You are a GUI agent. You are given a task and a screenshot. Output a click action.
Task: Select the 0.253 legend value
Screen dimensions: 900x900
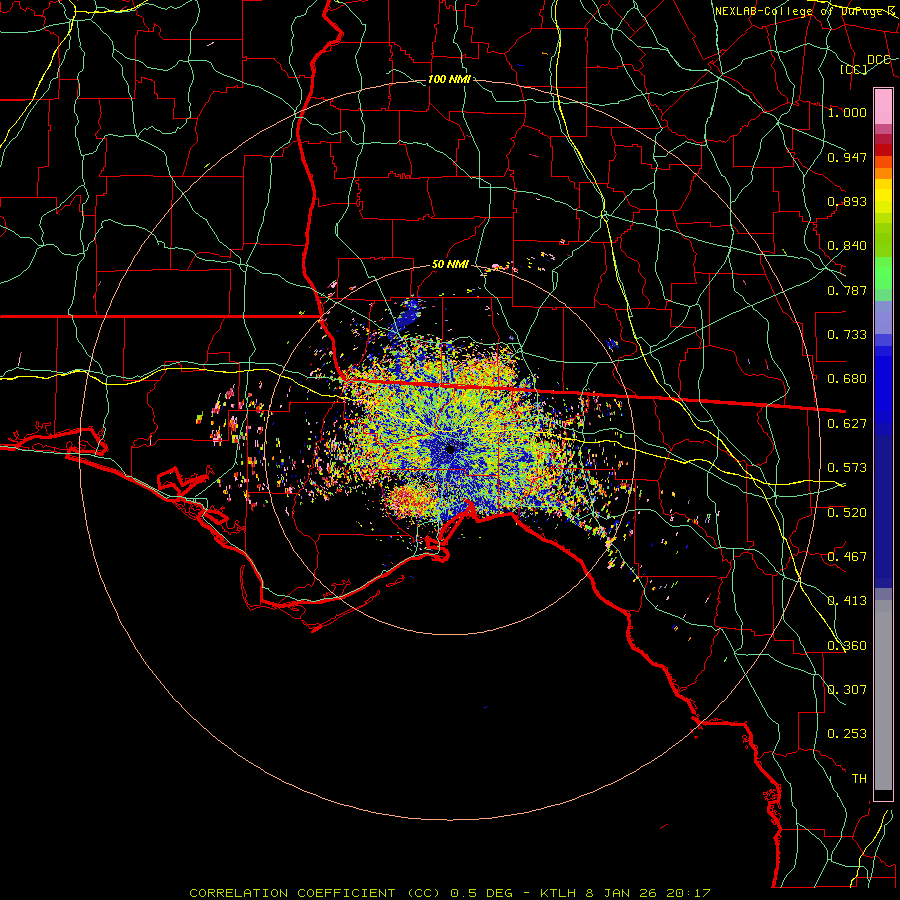[847, 734]
